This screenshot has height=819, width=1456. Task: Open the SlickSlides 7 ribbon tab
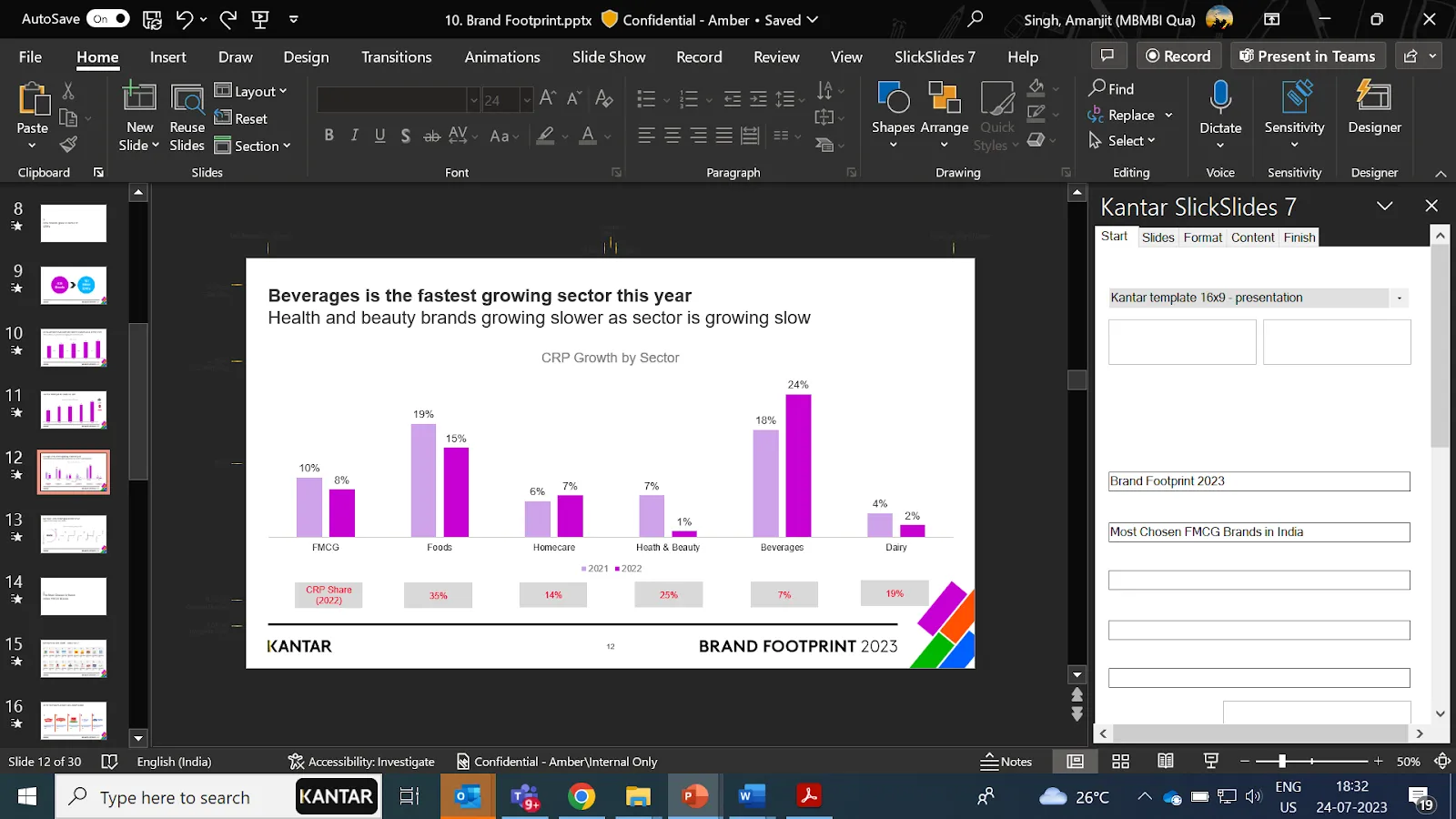[x=935, y=57]
